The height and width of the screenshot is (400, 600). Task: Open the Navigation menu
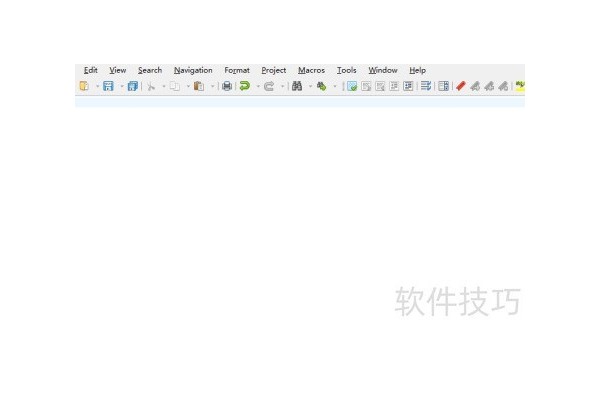193,70
